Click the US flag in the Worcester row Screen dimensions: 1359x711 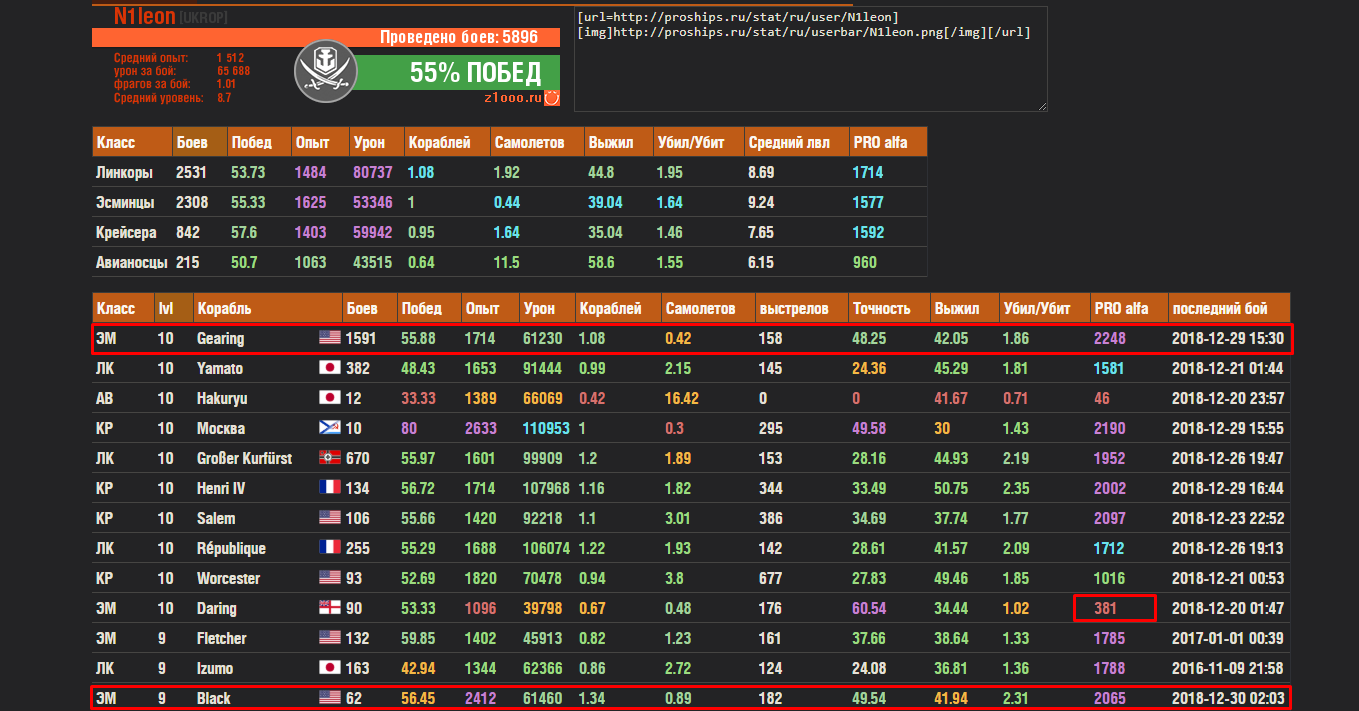tap(330, 578)
